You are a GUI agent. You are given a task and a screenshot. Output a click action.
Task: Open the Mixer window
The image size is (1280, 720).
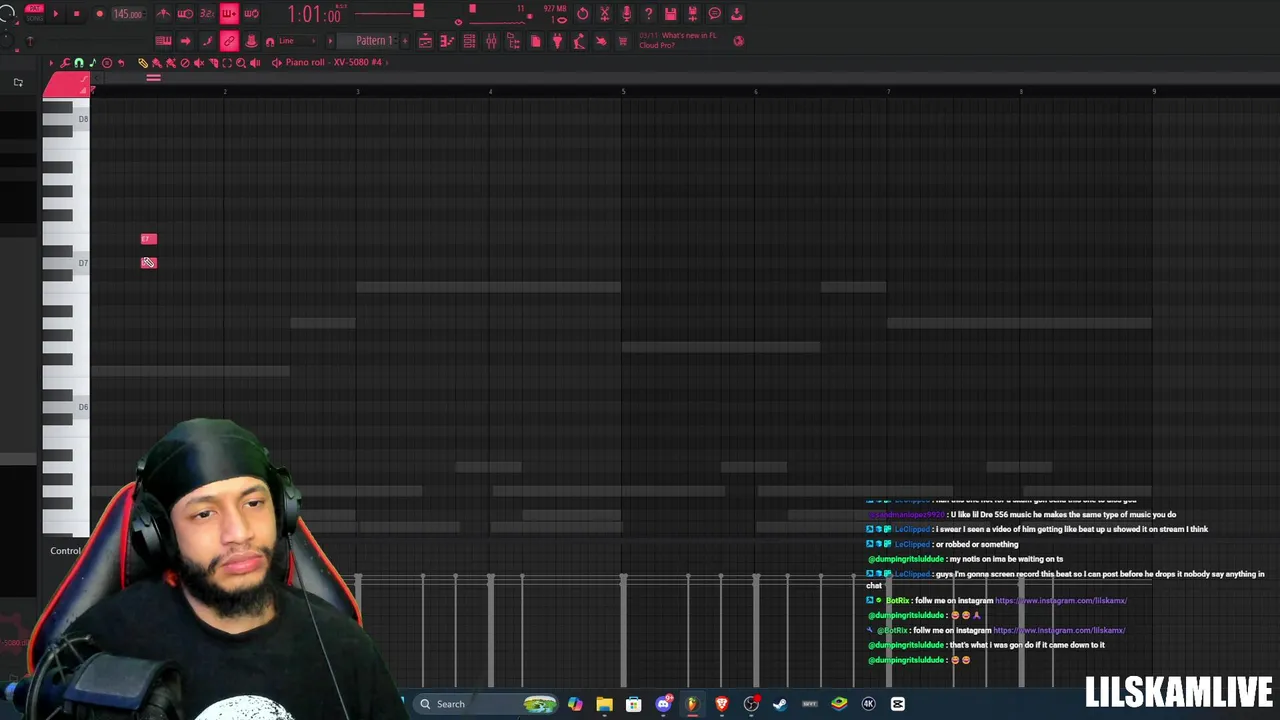coord(491,41)
